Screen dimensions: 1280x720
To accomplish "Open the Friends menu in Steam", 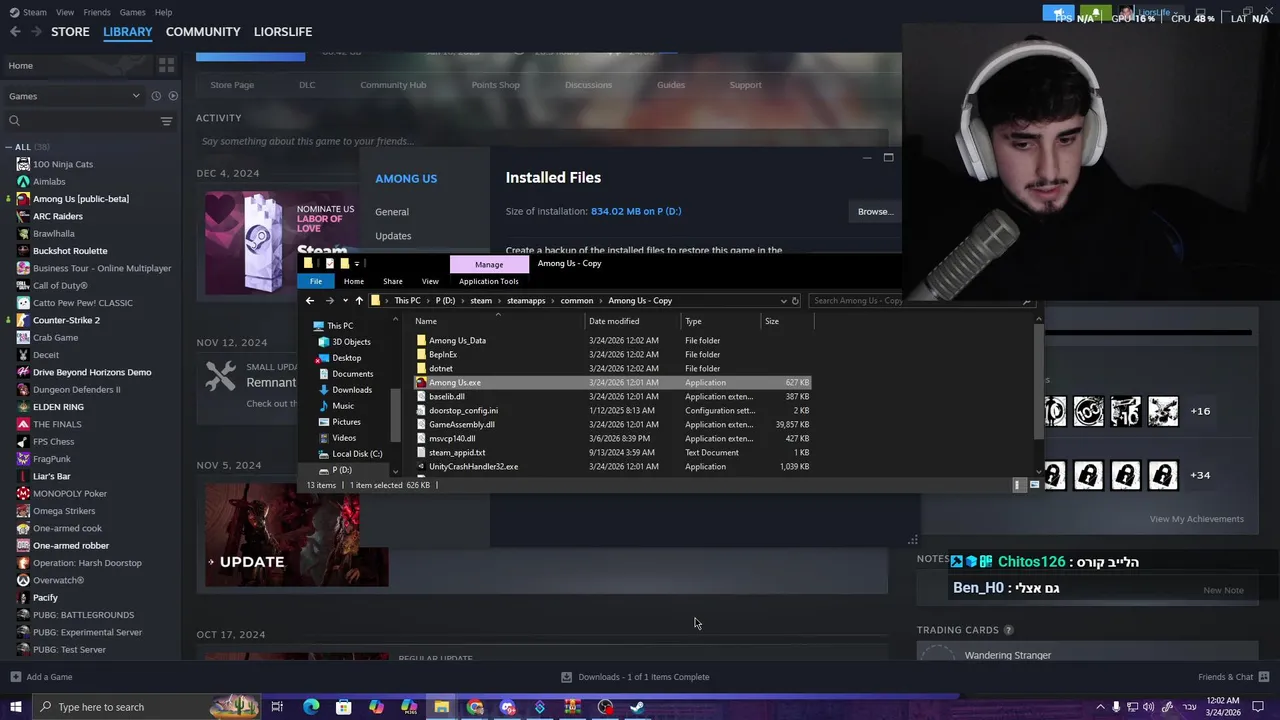I will click(97, 12).
